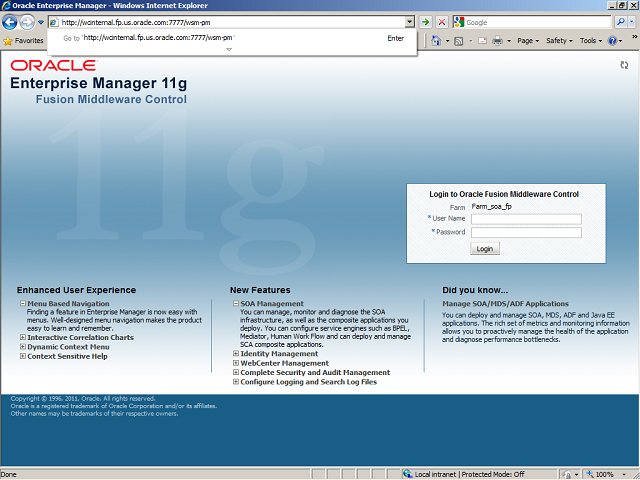Screen dimensions: 640x480
Task: Collapse the Menu Based Navigation section
Action: 23,303
